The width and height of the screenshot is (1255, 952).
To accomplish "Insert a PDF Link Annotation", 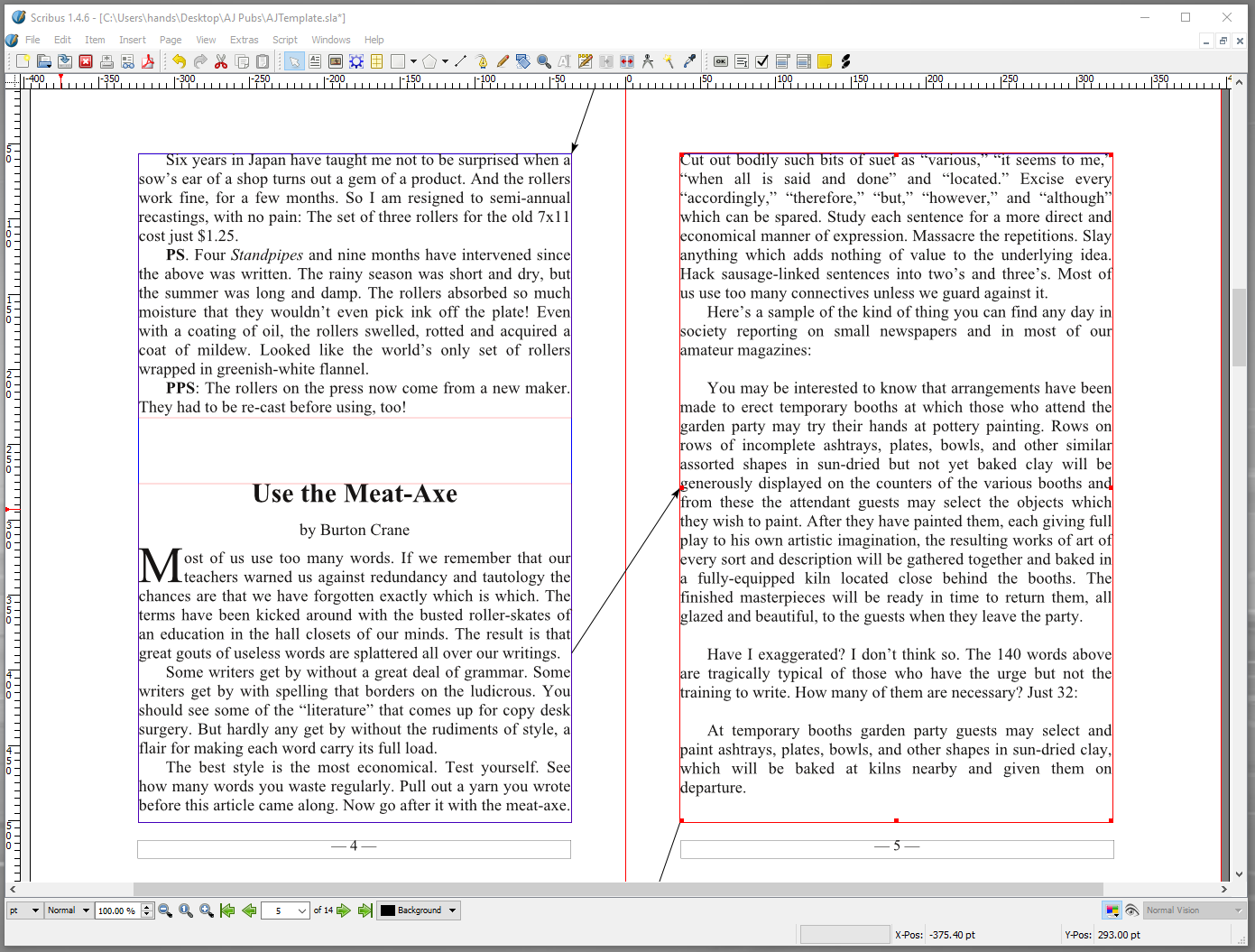I will click(845, 61).
